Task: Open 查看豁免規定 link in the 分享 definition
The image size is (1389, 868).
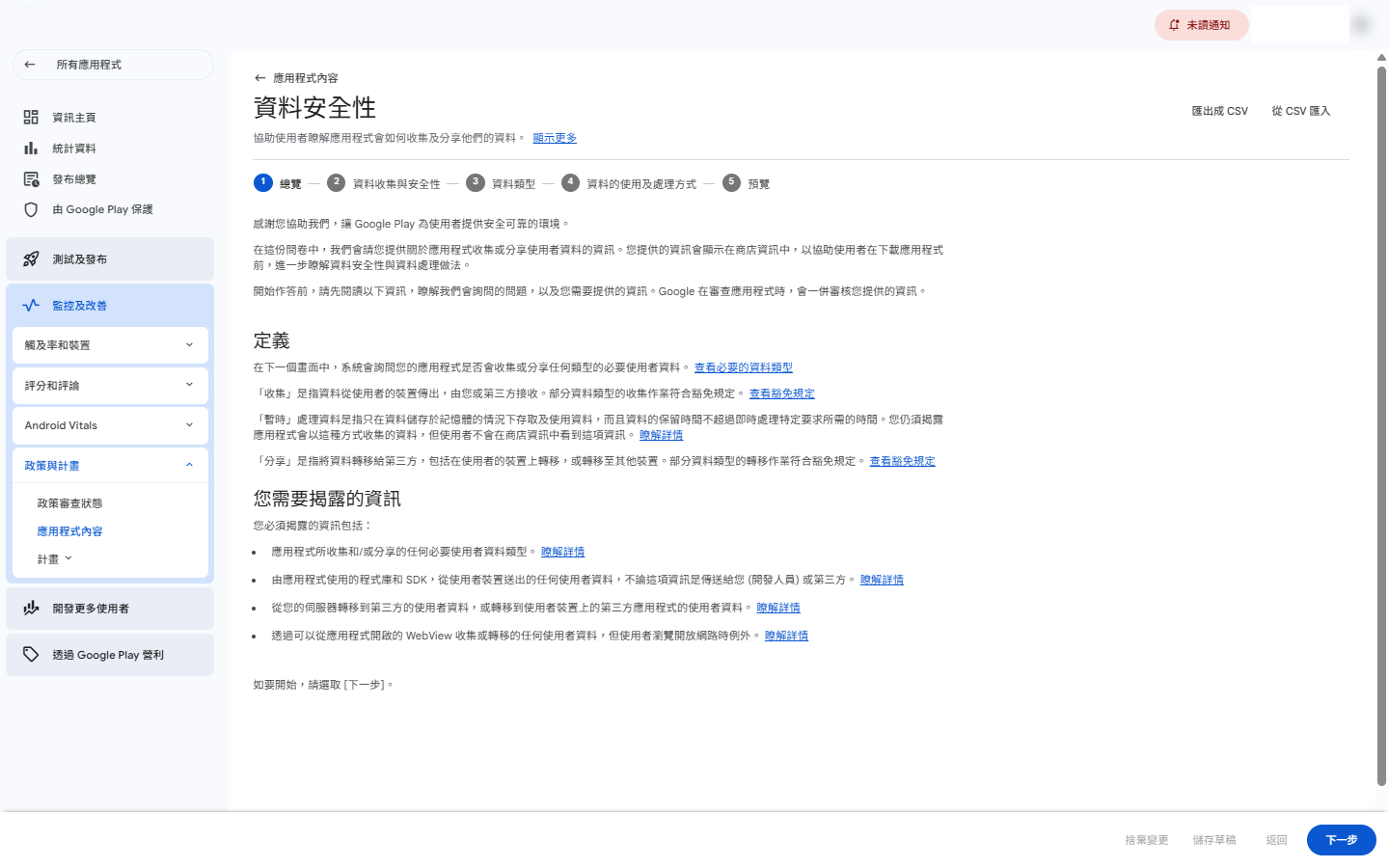Action: tap(902, 461)
